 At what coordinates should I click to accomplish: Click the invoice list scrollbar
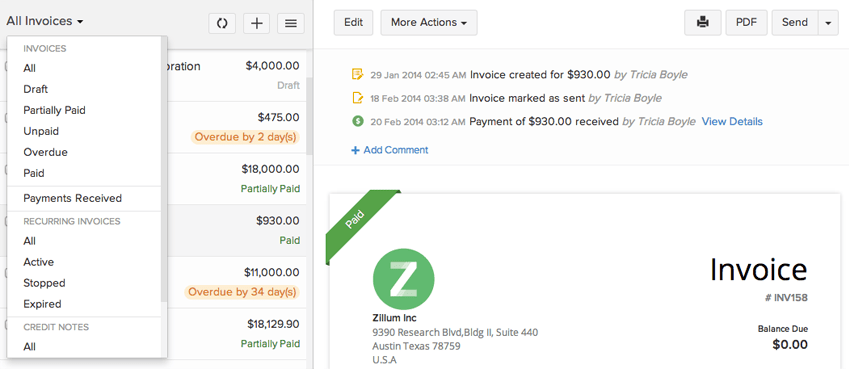click(309, 116)
